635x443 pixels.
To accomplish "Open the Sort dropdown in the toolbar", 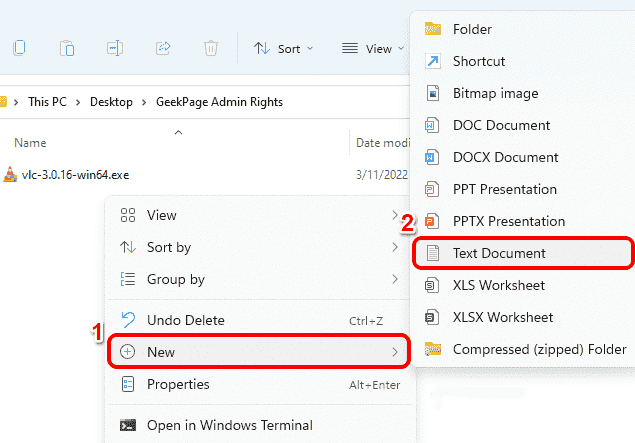I will 283,48.
